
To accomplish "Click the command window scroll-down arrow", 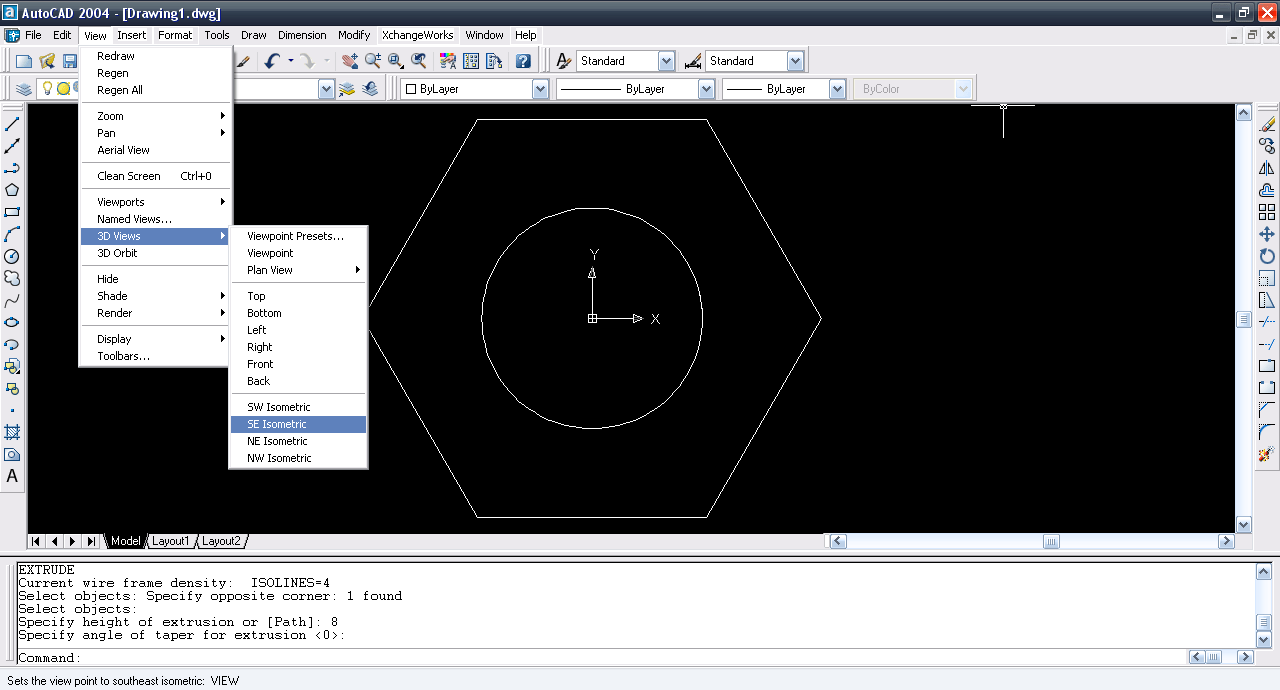I will pyautogui.click(x=1263, y=640).
